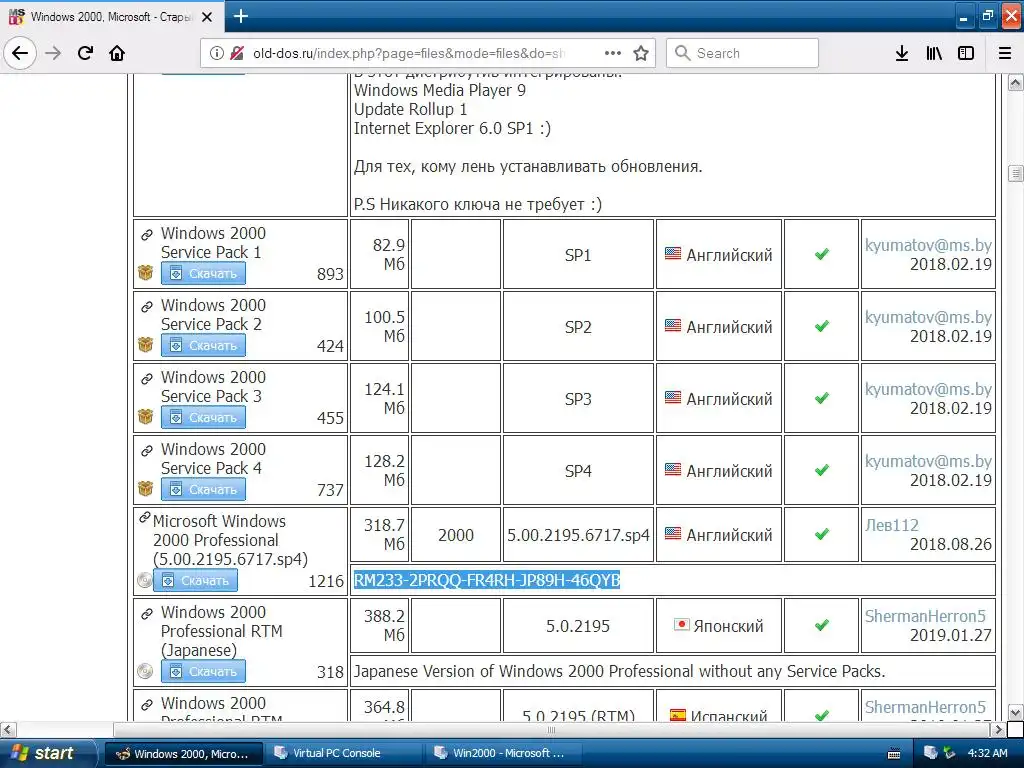
Task: Download Windows 2000 Service Pack 3
Action: [203, 417]
